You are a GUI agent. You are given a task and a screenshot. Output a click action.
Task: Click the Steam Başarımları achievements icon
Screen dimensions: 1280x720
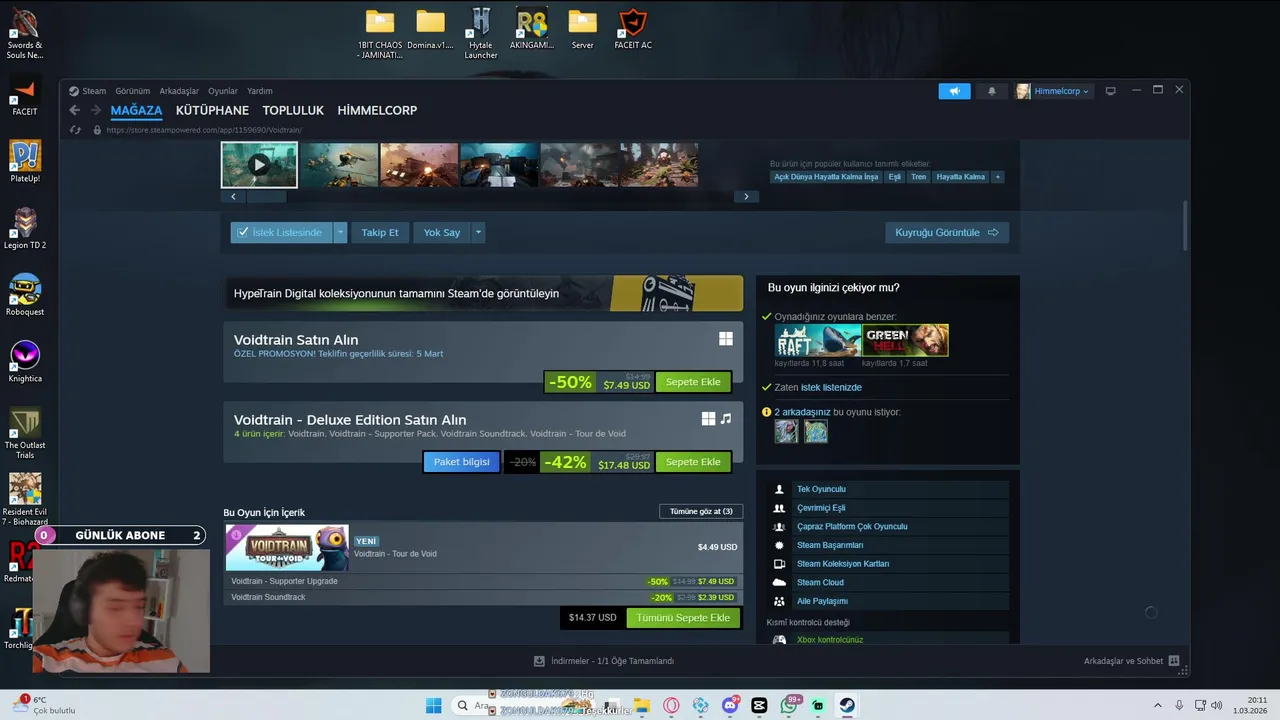tap(779, 545)
